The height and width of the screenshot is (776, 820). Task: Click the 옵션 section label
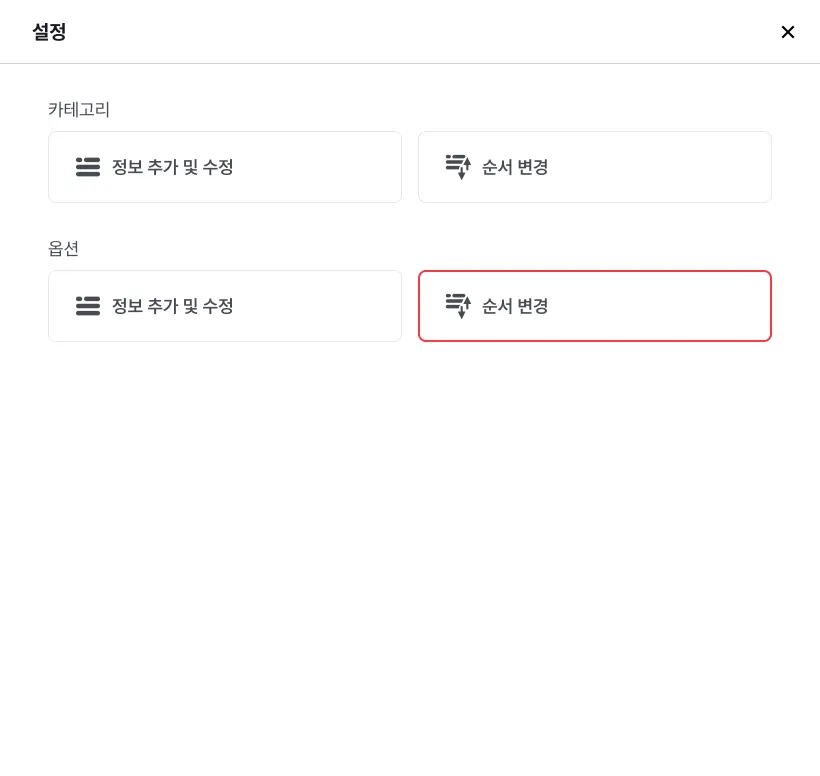[x=64, y=249]
